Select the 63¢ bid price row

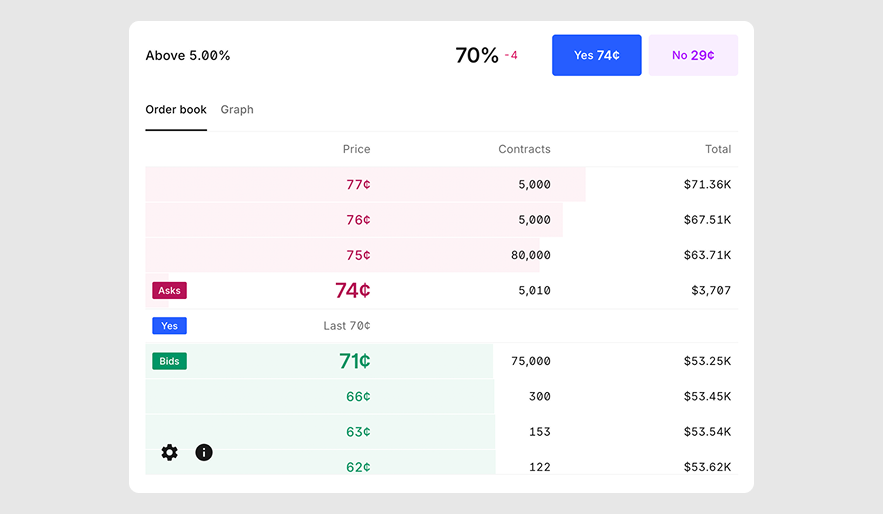pyautogui.click(x=358, y=432)
